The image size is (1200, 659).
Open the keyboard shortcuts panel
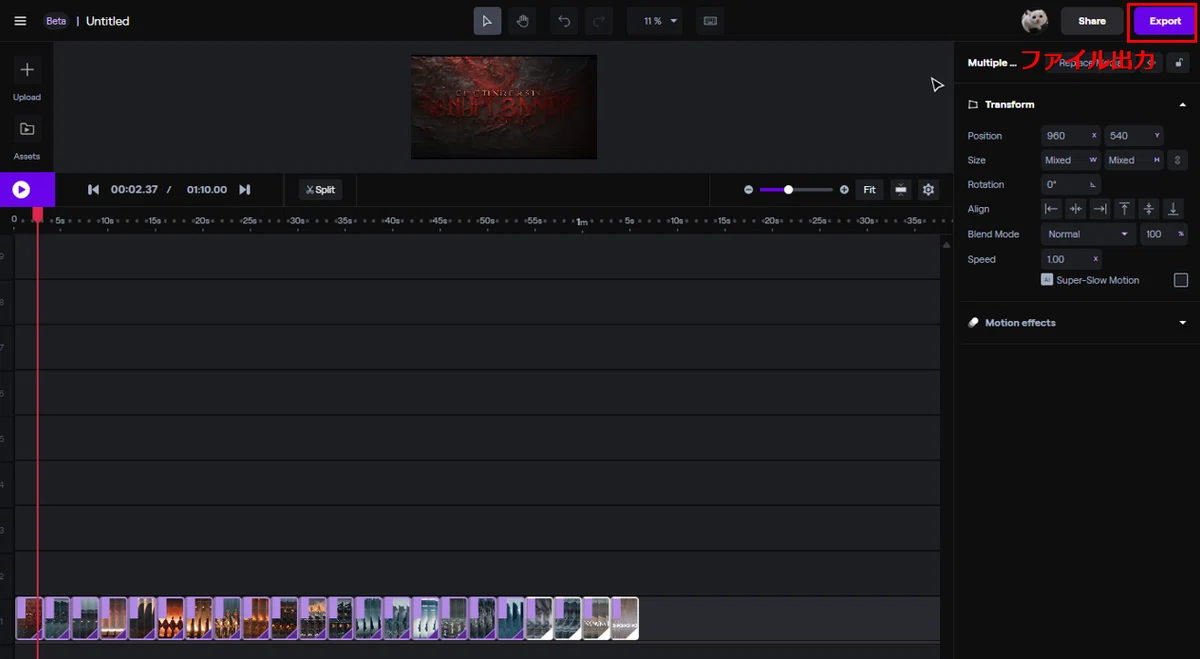[x=710, y=21]
